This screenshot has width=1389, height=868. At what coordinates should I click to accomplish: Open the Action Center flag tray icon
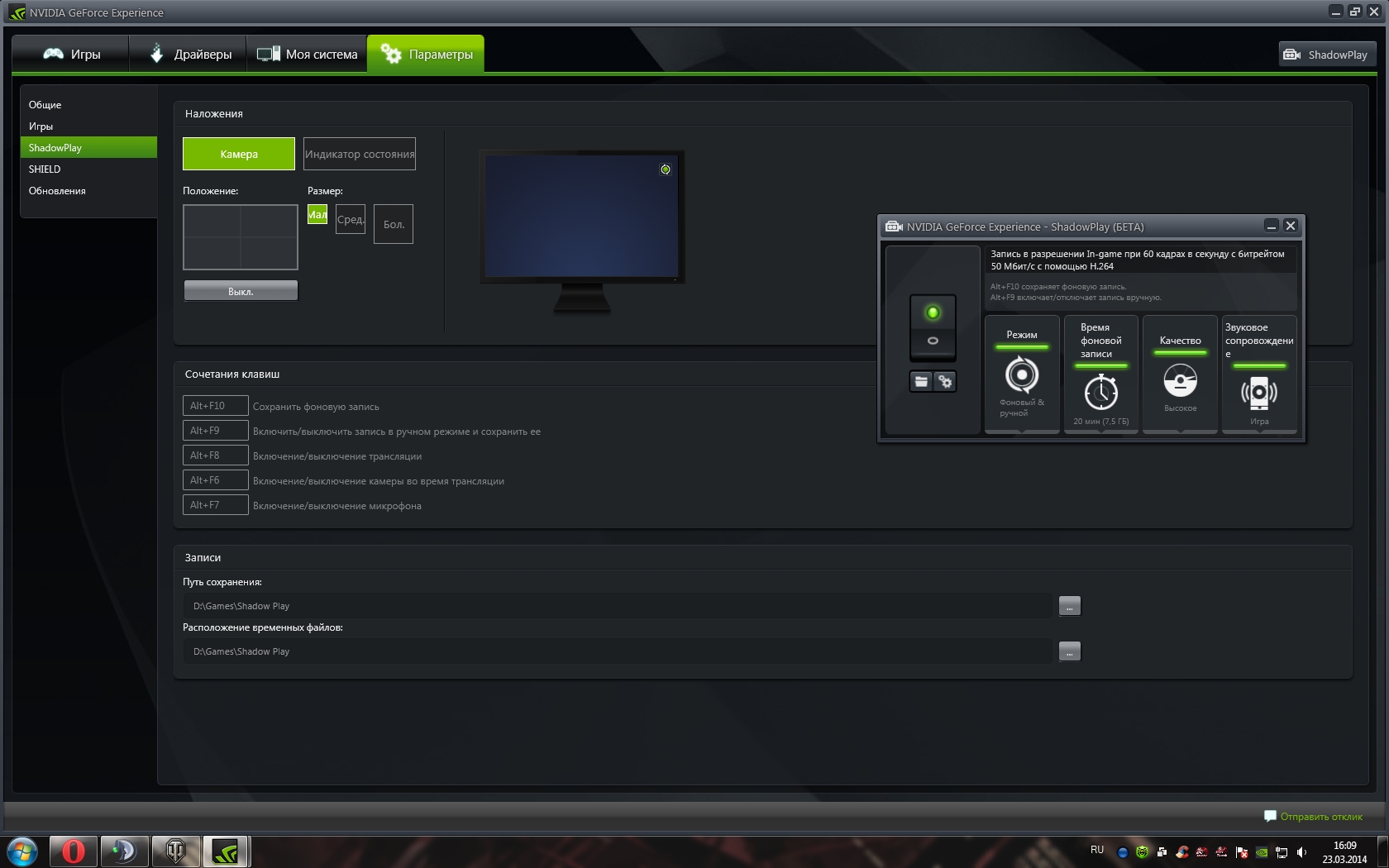pyautogui.click(x=1242, y=851)
